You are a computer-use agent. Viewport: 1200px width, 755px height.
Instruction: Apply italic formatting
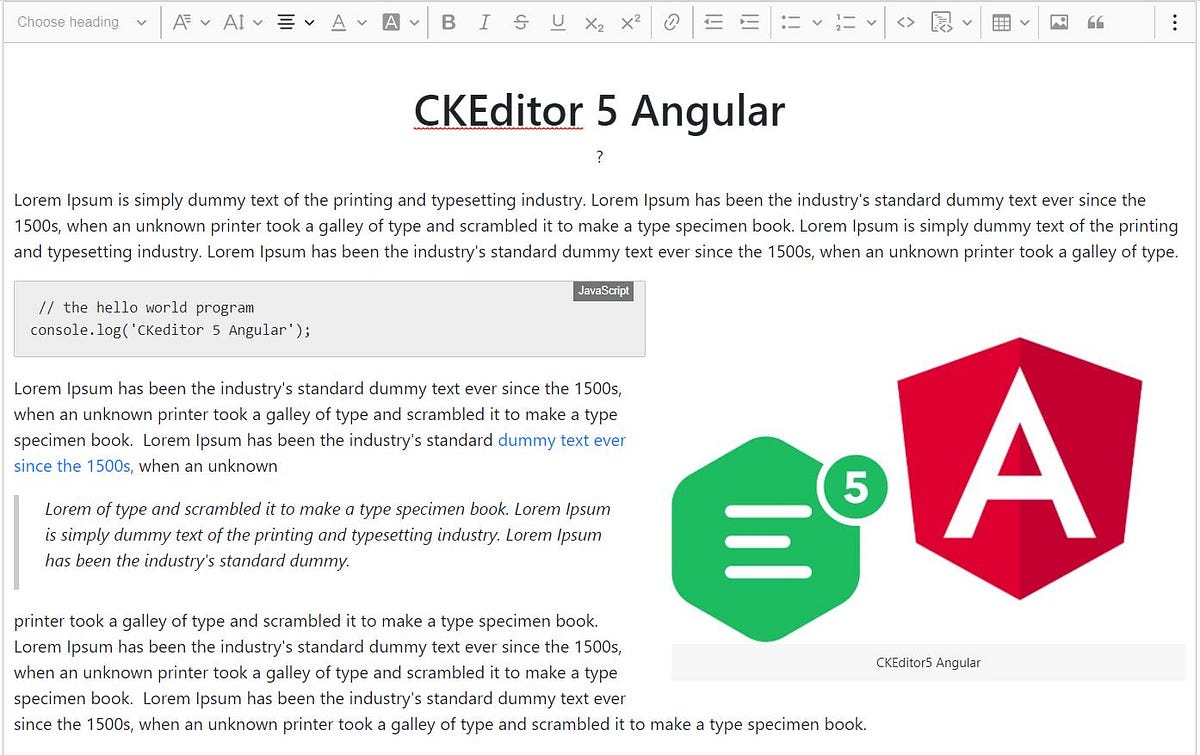coord(484,21)
